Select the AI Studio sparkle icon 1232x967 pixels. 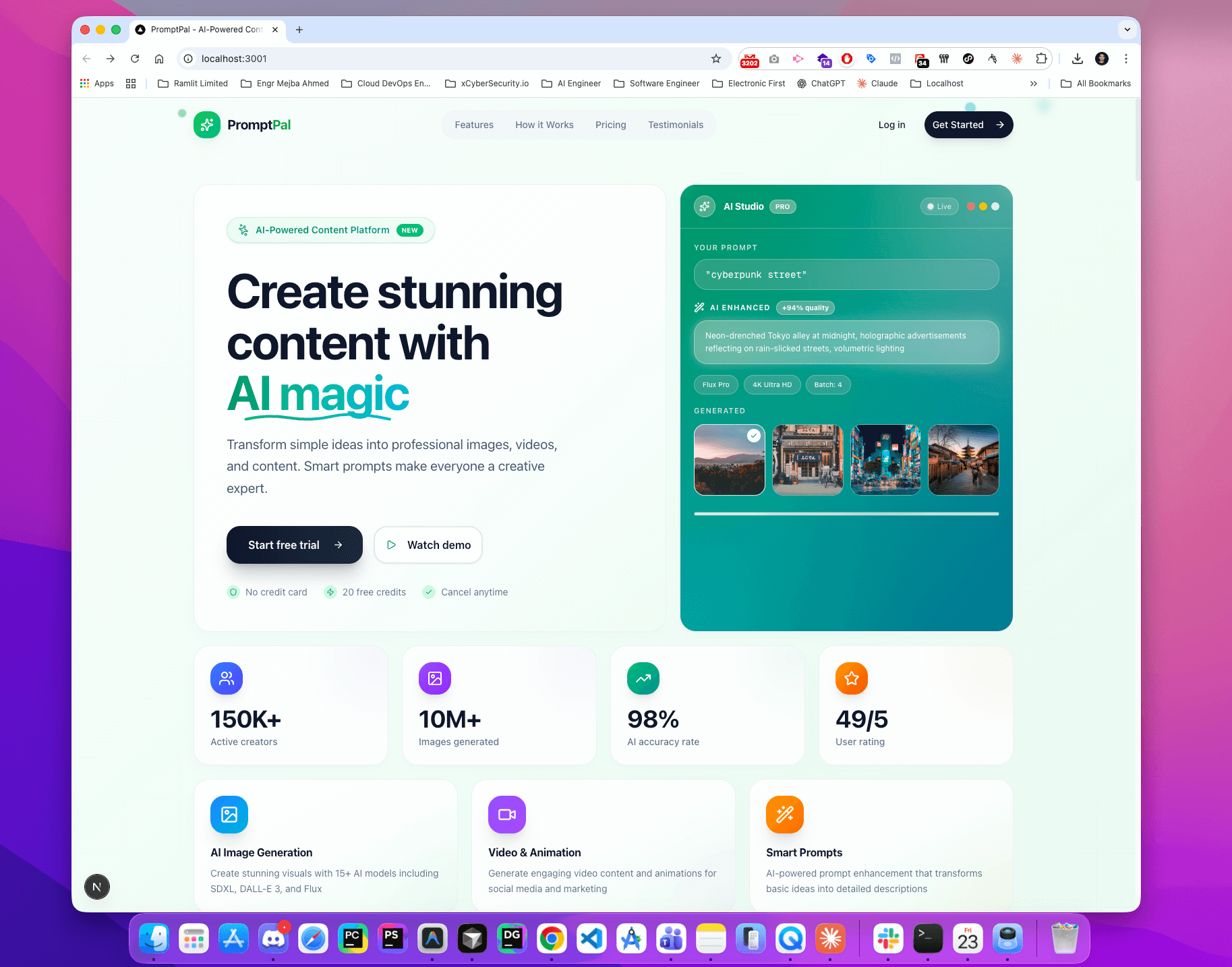[704, 206]
